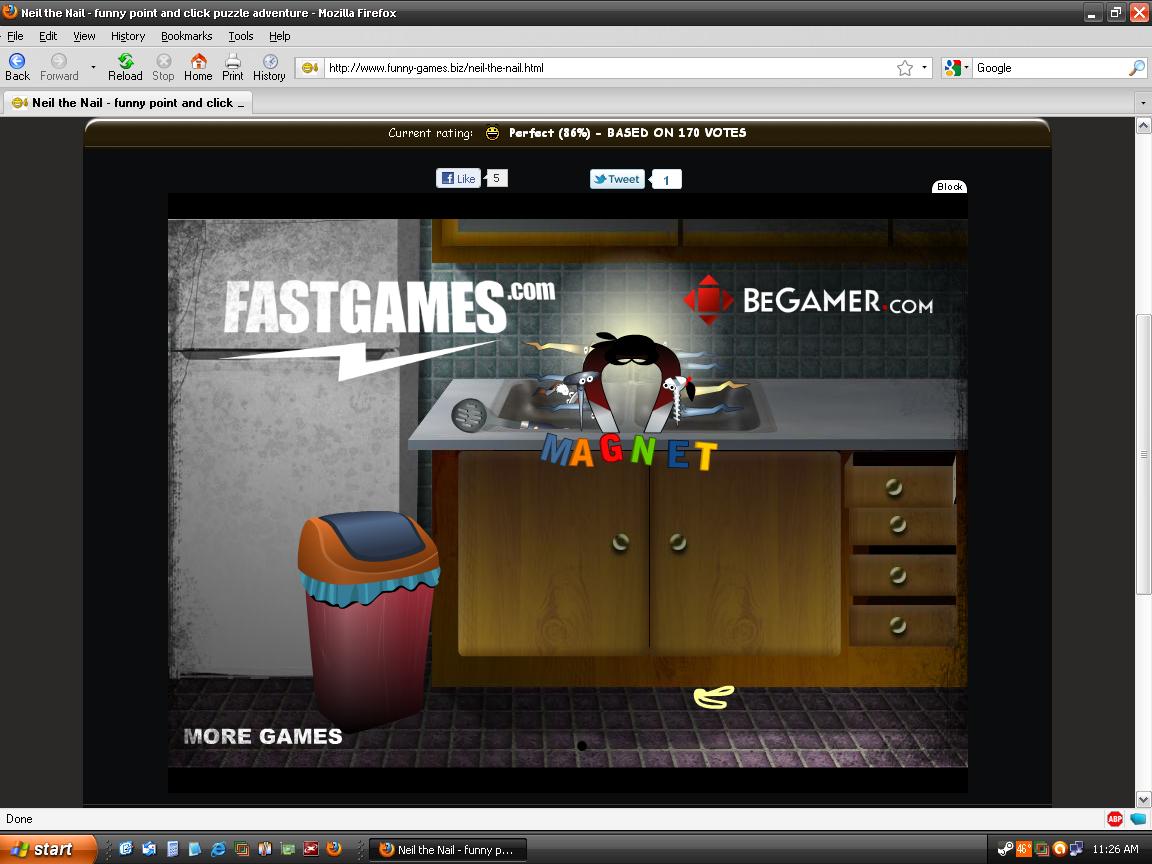1152x864 pixels.
Task: Click the Perfect (86%) rating text
Action: pos(550,133)
